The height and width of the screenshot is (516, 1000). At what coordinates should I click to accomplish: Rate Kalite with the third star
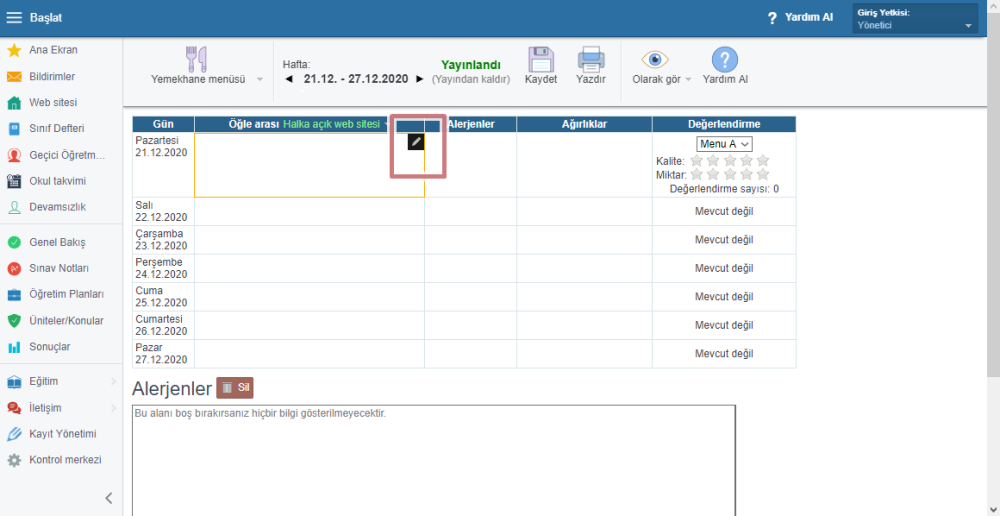[730, 161]
